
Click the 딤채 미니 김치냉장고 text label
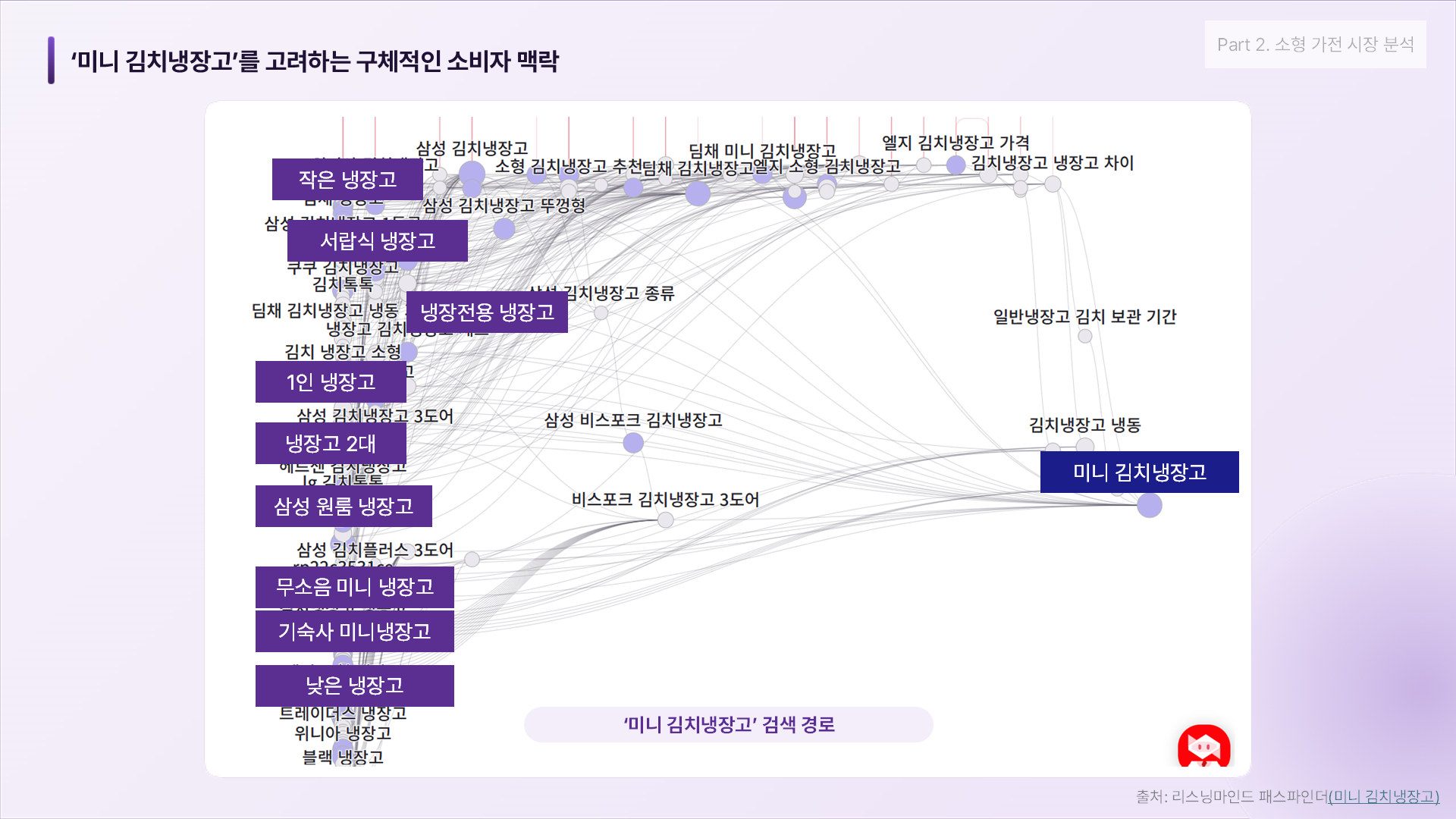click(x=762, y=151)
